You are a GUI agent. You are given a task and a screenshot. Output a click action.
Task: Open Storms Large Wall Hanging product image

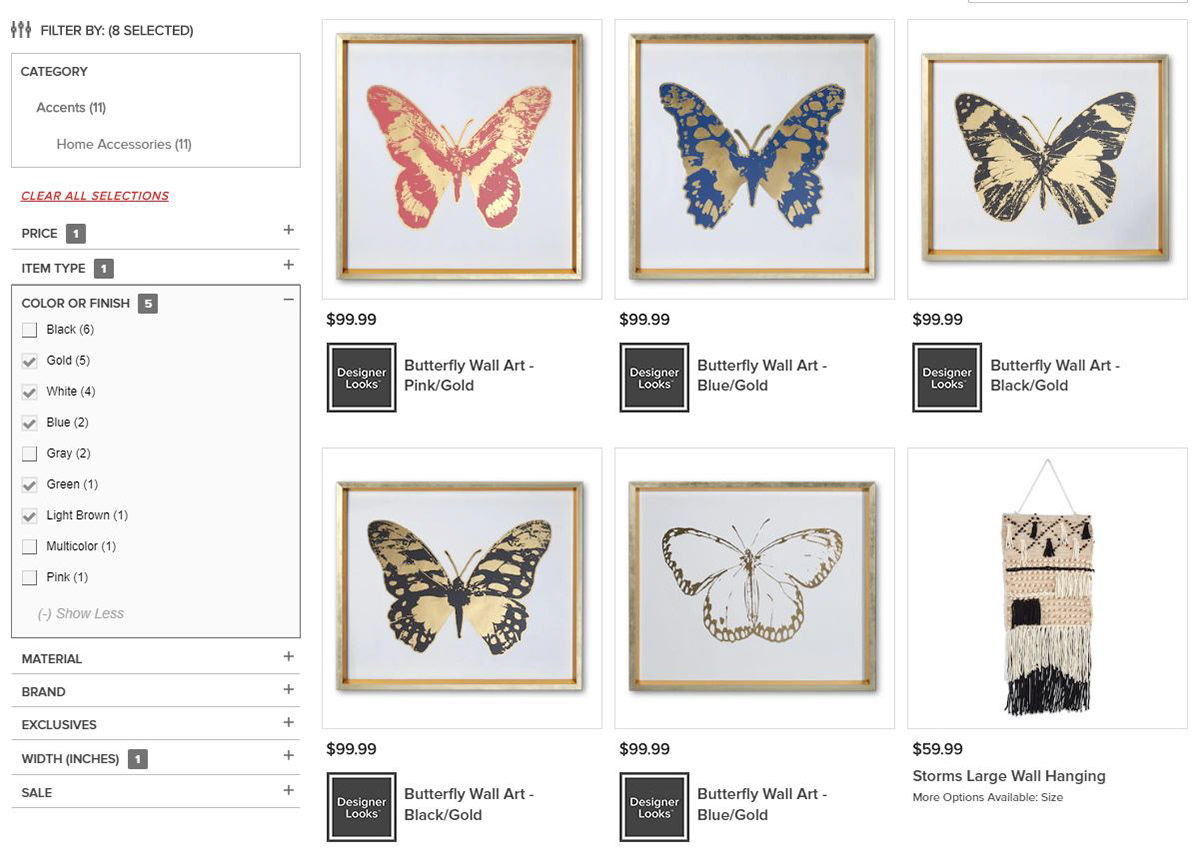[x=1047, y=588]
